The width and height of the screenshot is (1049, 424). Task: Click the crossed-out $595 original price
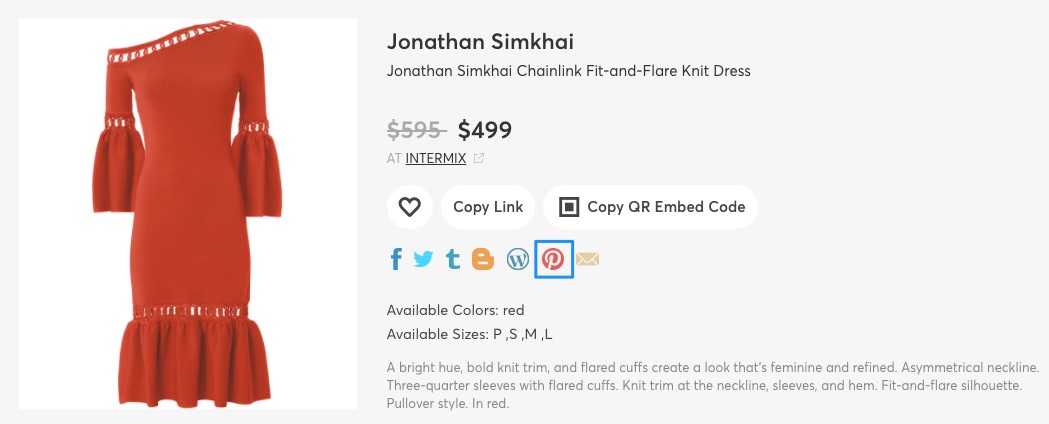pyautogui.click(x=415, y=129)
